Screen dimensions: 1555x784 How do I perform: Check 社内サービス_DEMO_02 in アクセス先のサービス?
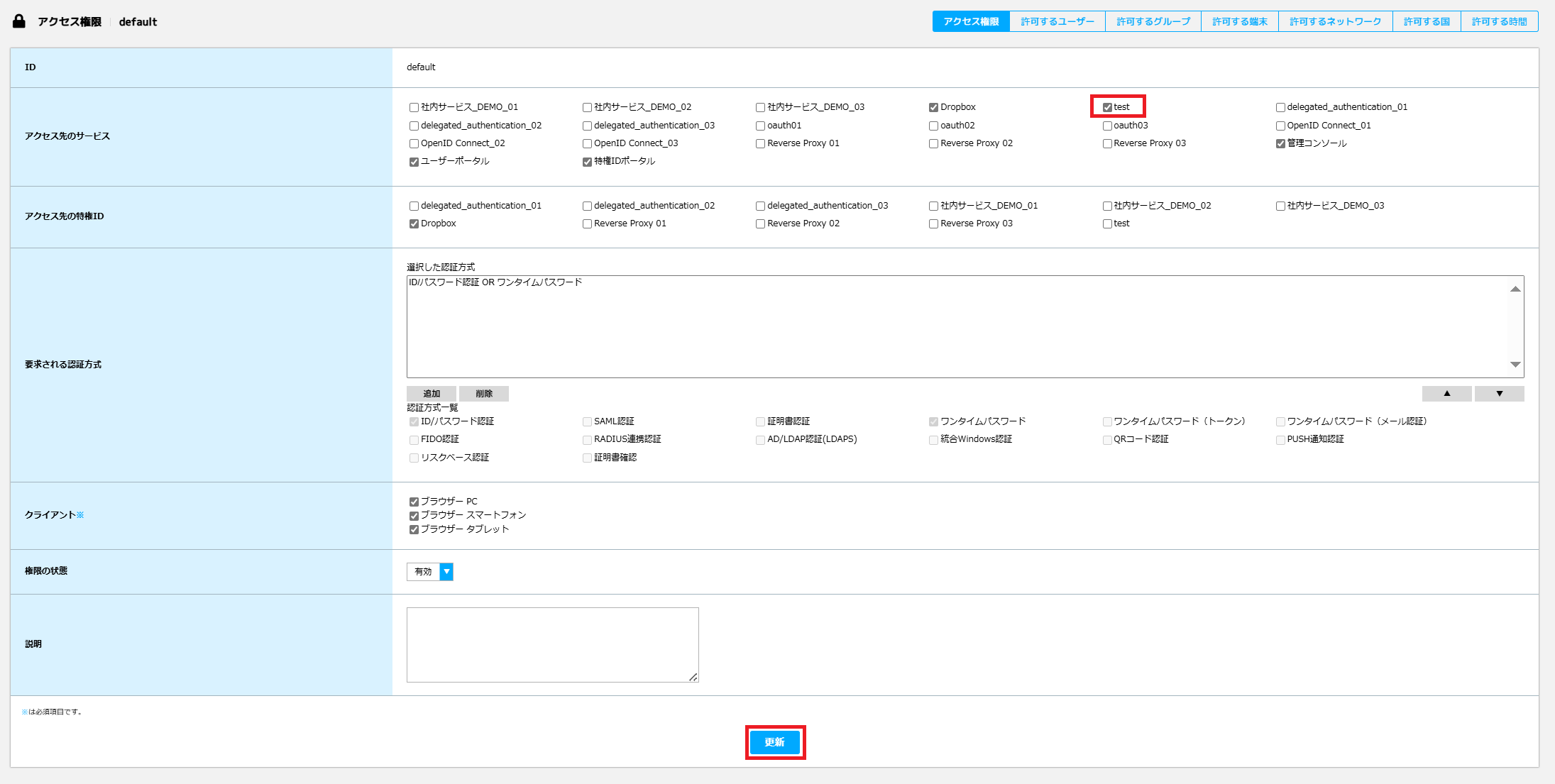[587, 107]
